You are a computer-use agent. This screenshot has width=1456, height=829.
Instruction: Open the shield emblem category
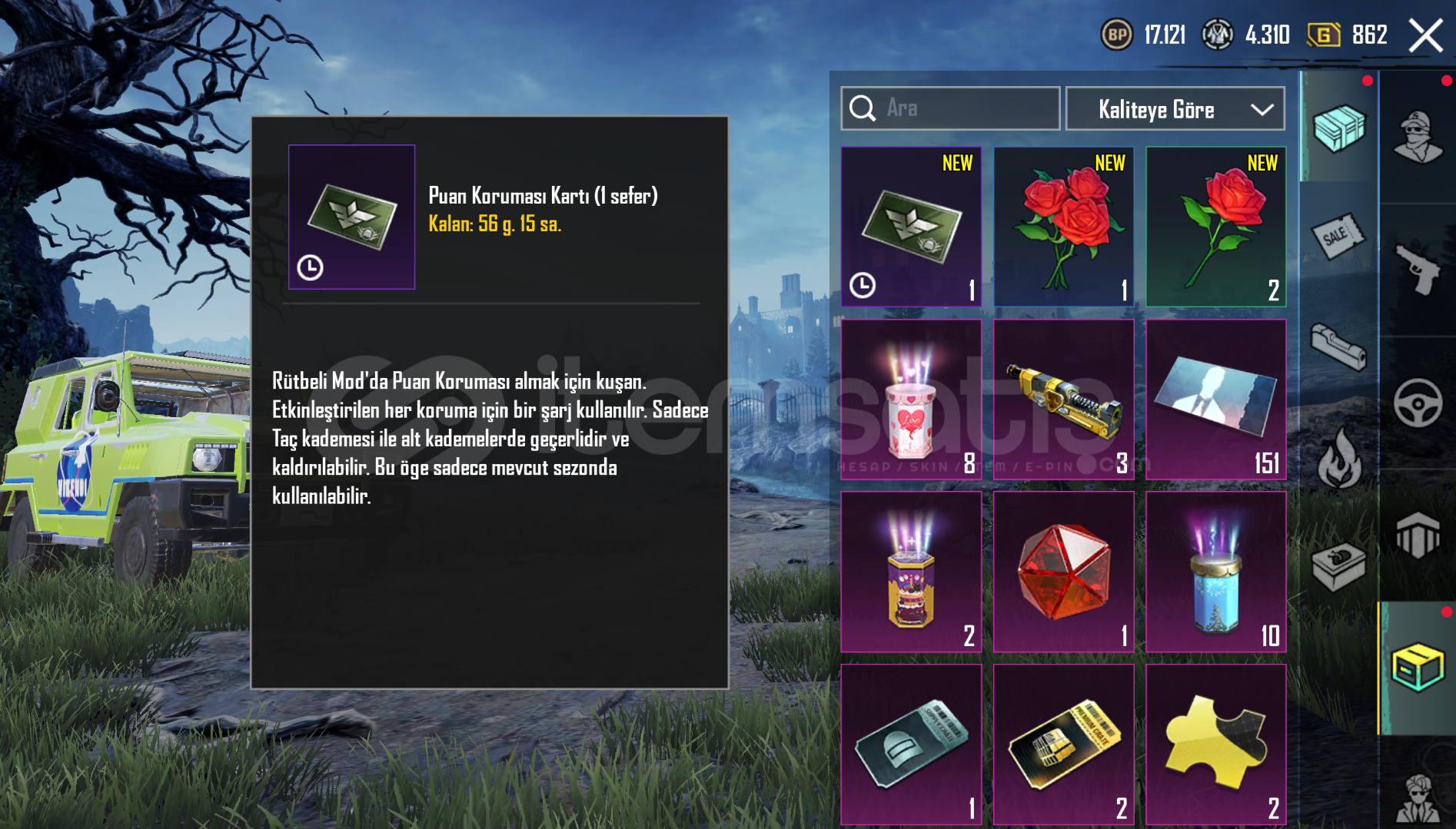1418,535
